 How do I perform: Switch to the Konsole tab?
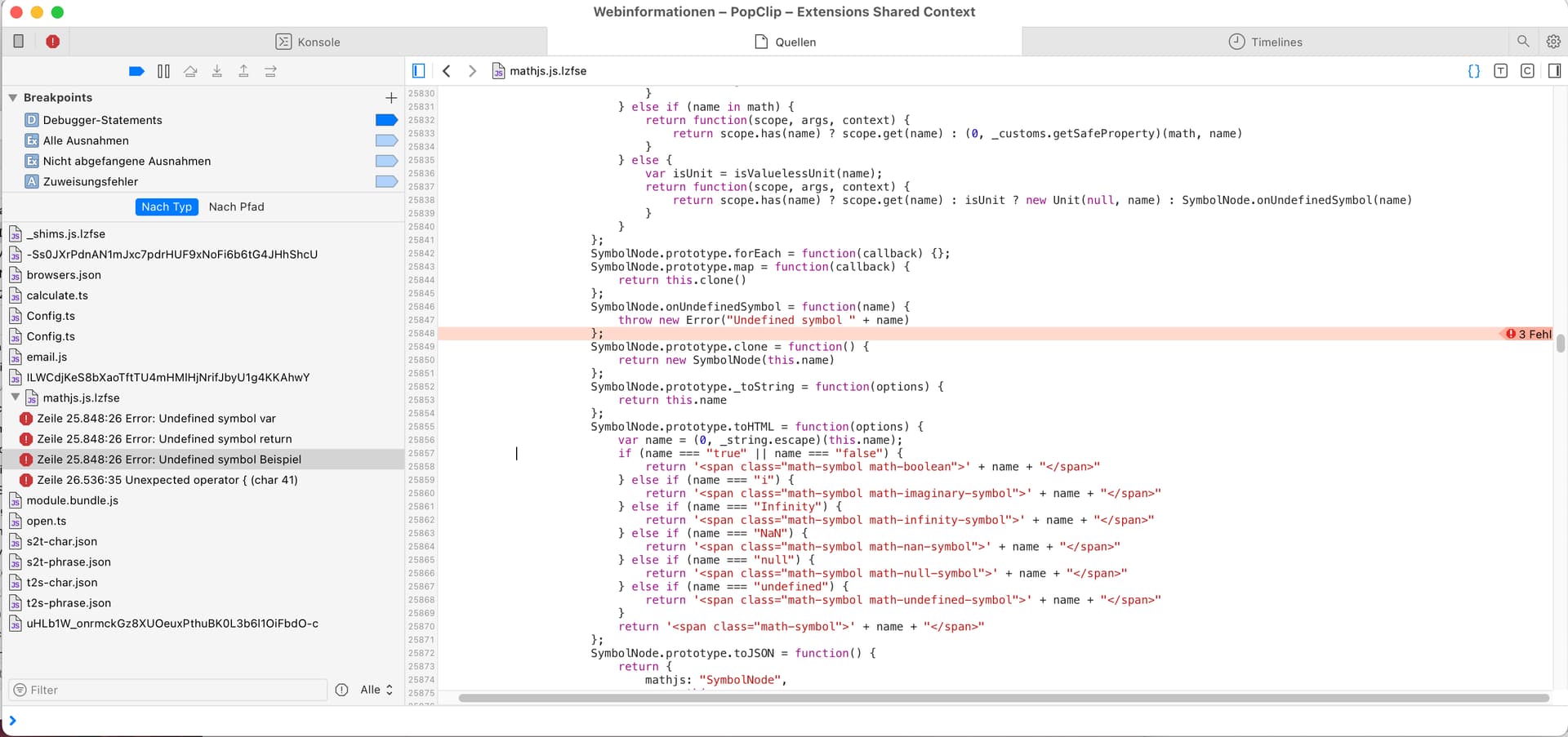[x=308, y=42]
